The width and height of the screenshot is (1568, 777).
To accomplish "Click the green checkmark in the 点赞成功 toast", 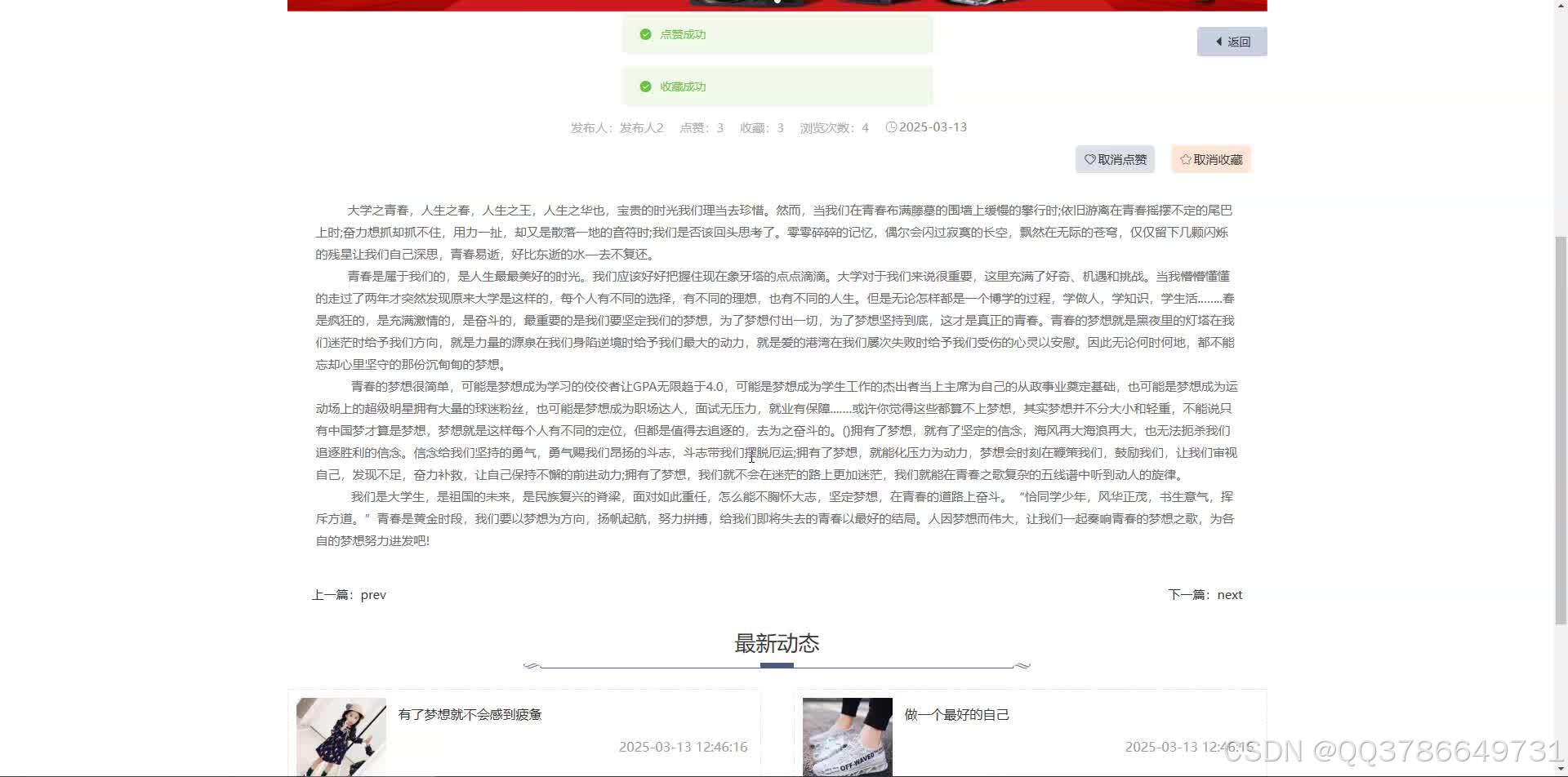I will pyautogui.click(x=644, y=34).
